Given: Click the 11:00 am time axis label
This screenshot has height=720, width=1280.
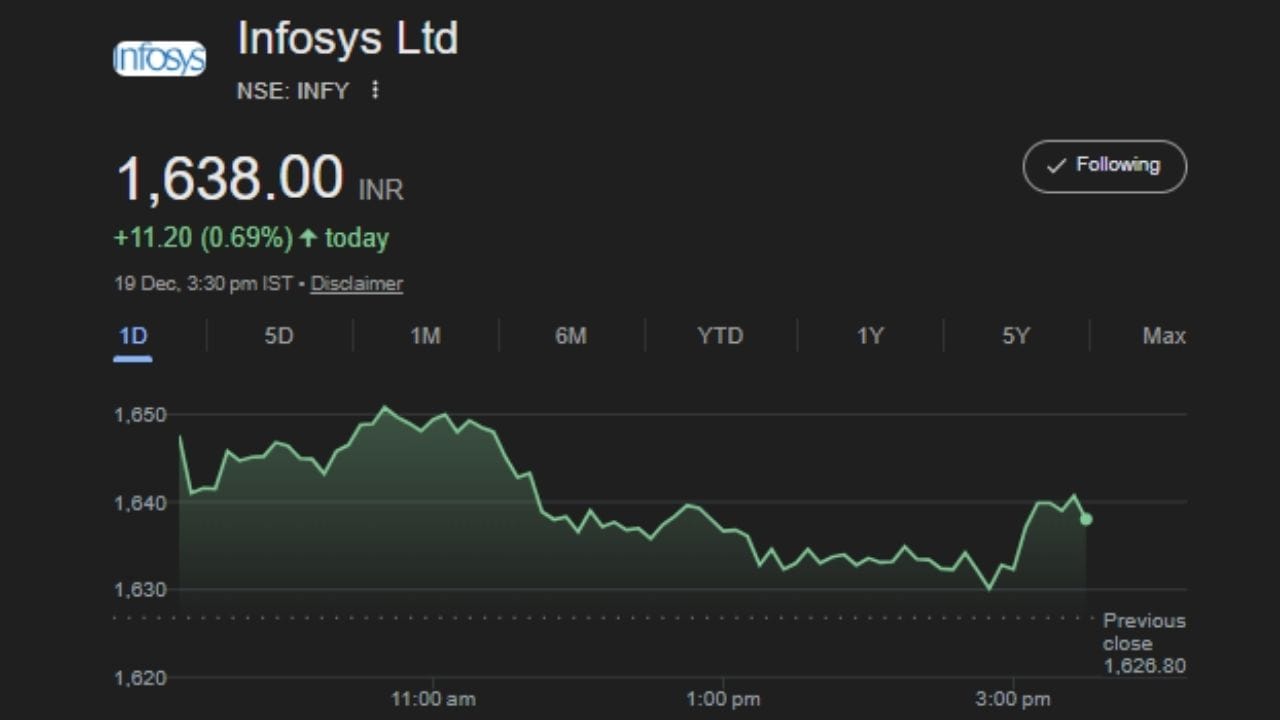Looking at the screenshot, I should coord(433,699).
